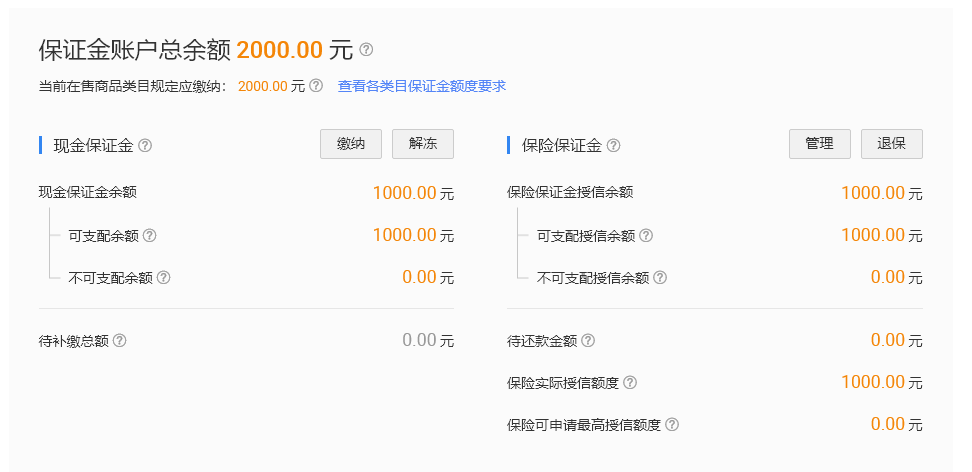
Task: Click help icon next to 可支配余额
Action: pyautogui.click(x=149, y=235)
